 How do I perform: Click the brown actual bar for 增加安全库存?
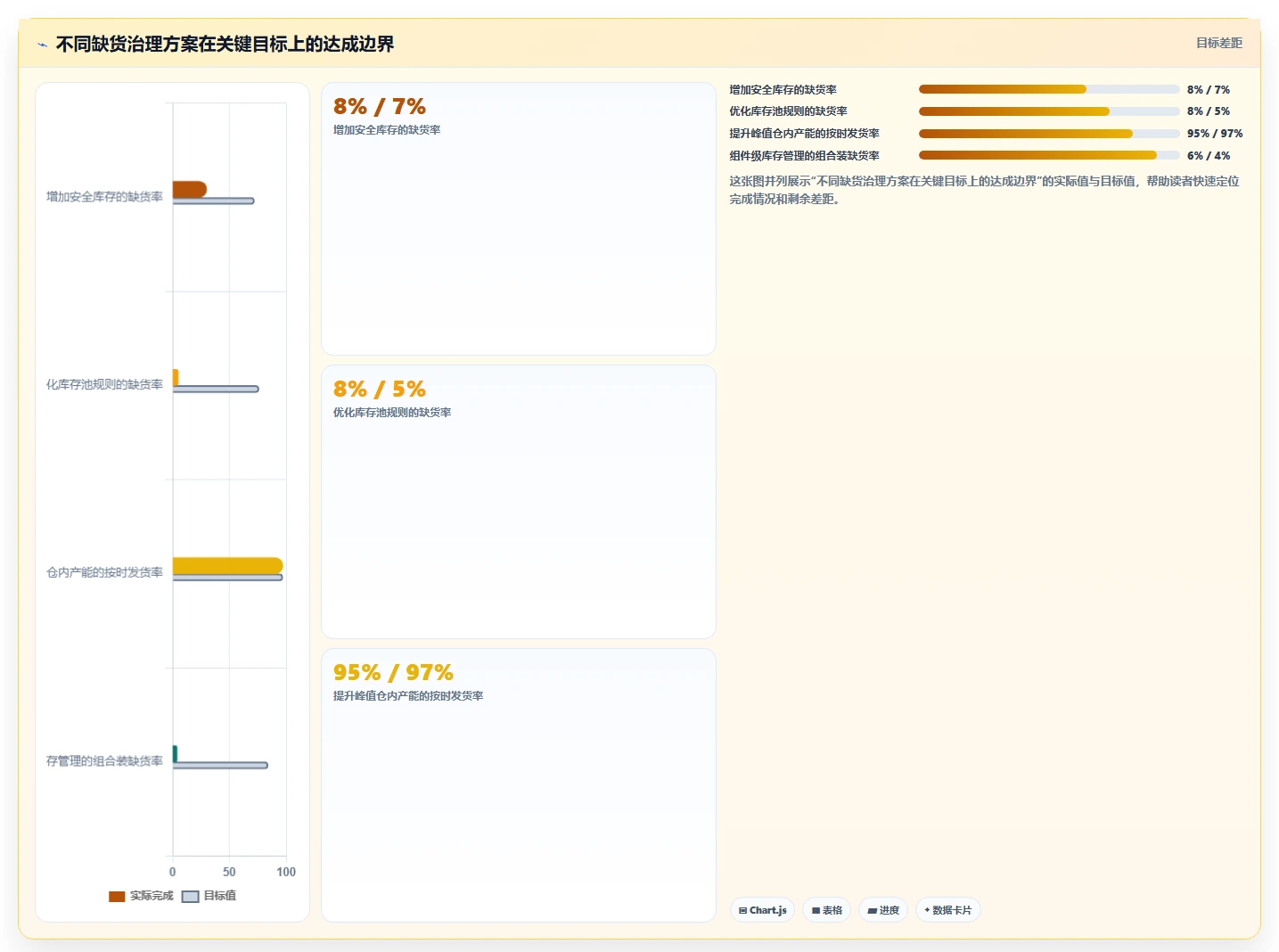coord(190,189)
